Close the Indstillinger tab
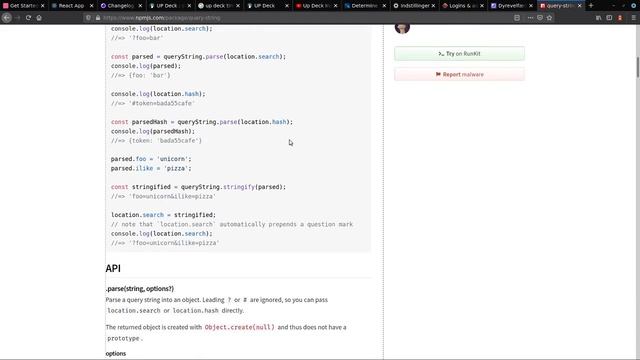Screen dimensions: 640x360 [433, 6]
